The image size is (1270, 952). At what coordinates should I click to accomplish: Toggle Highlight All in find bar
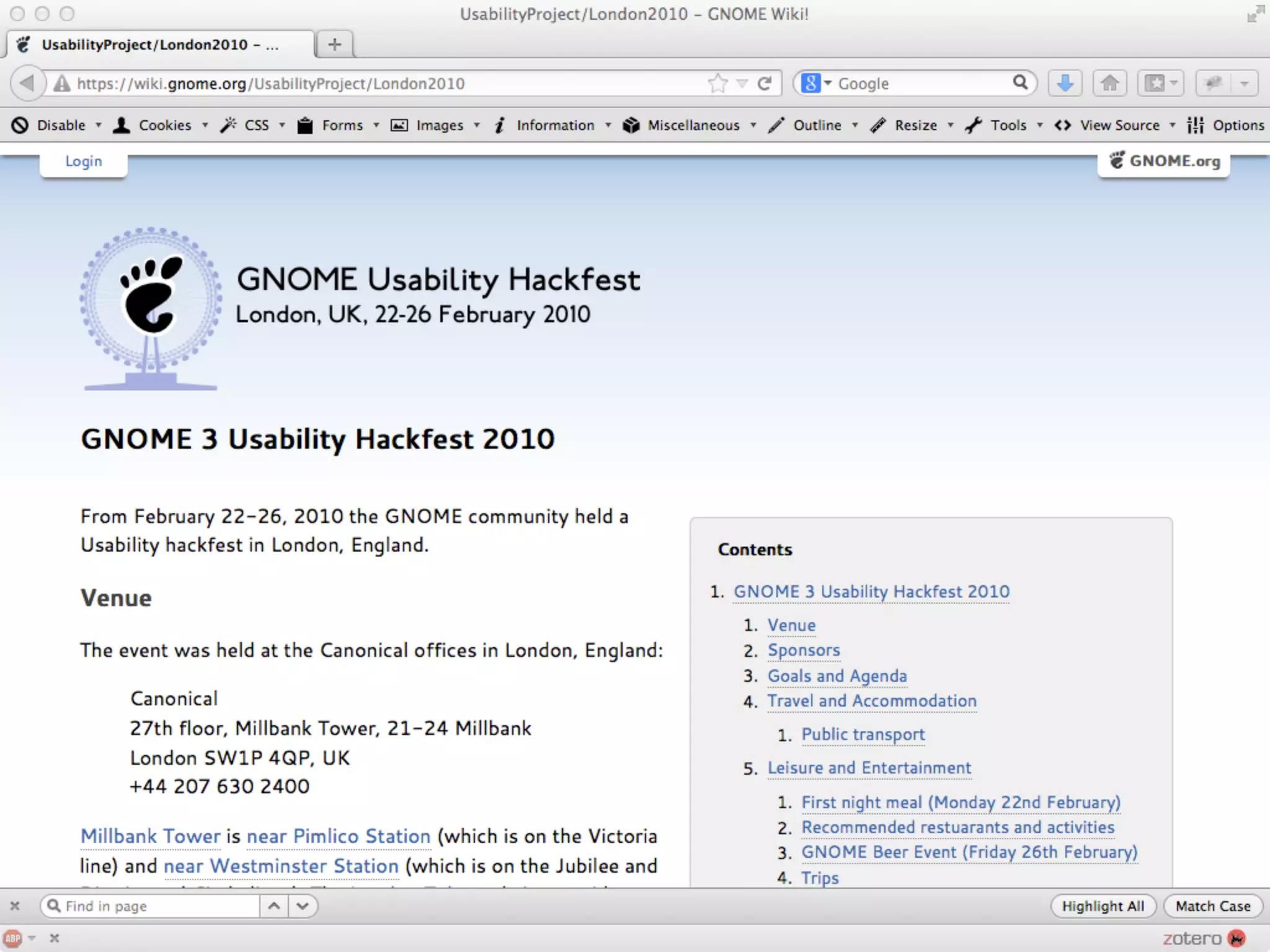coord(1103,906)
